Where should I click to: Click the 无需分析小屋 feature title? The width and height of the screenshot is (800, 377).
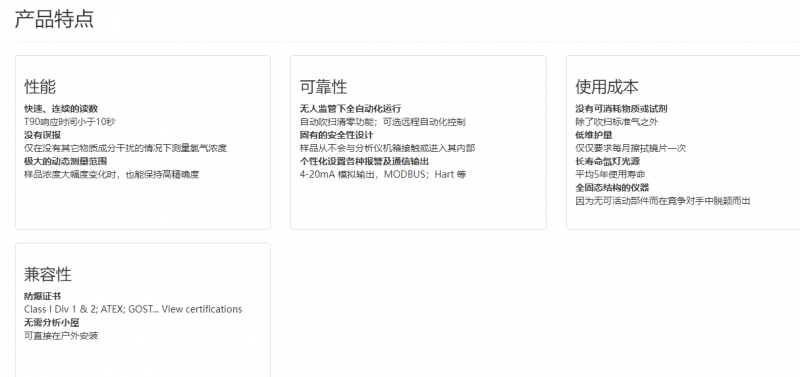(x=52, y=323)
